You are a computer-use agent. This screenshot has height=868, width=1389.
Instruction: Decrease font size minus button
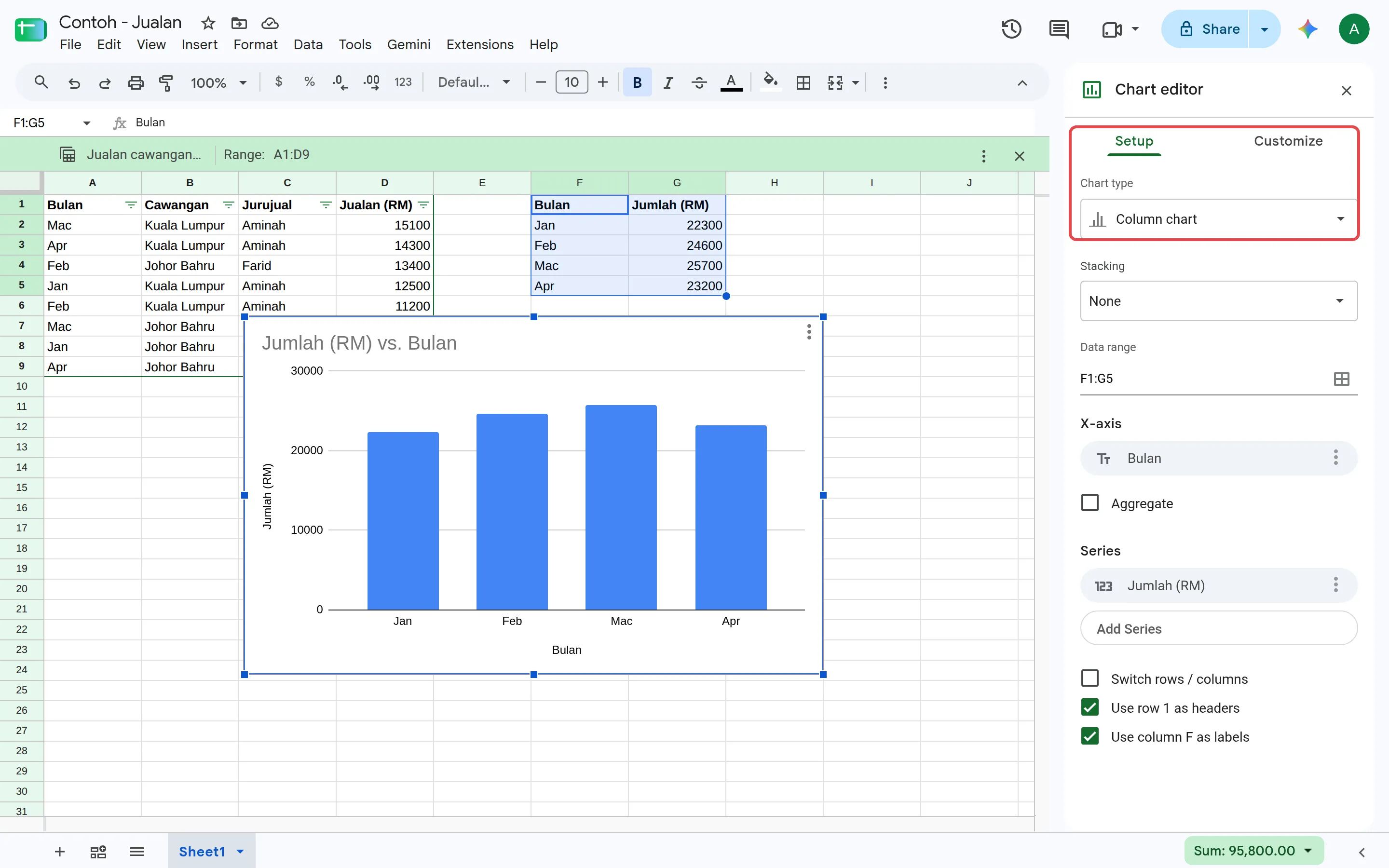540,82
